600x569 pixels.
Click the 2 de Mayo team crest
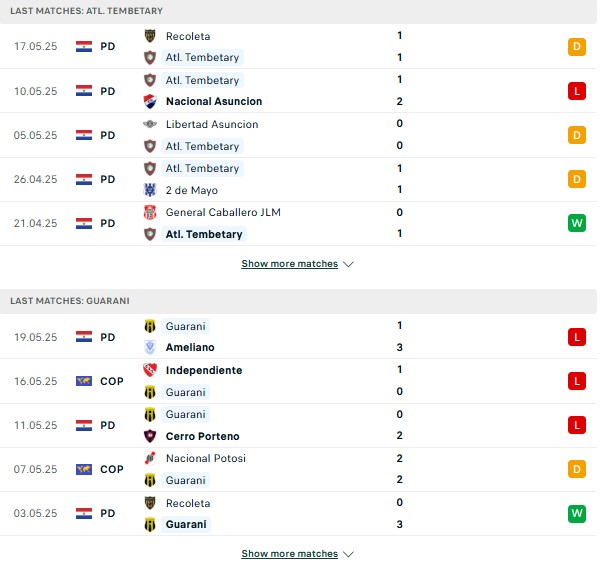tap(150, 190)
